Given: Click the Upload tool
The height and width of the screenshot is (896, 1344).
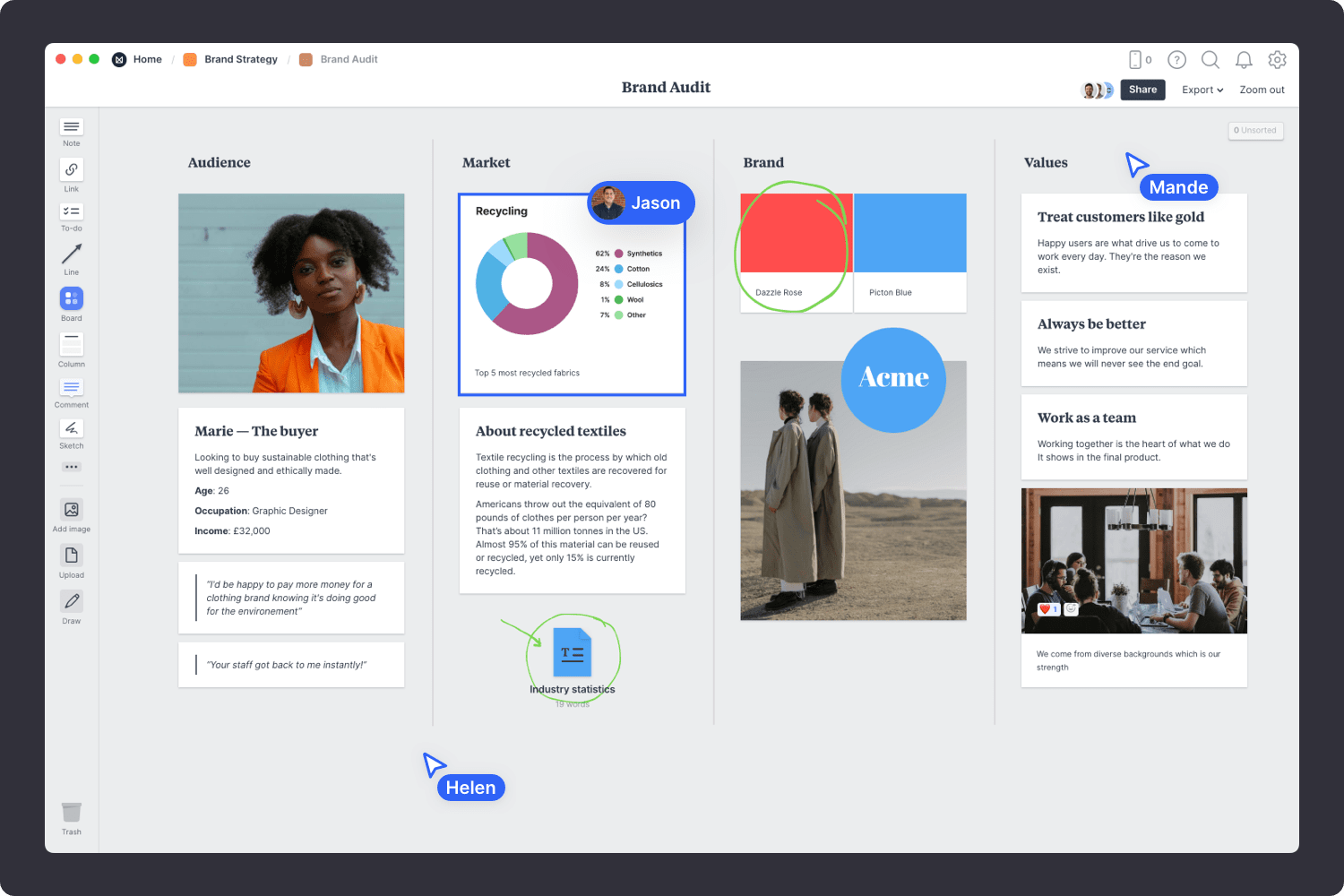Looking at the screenshot, I should click(71, 556).
